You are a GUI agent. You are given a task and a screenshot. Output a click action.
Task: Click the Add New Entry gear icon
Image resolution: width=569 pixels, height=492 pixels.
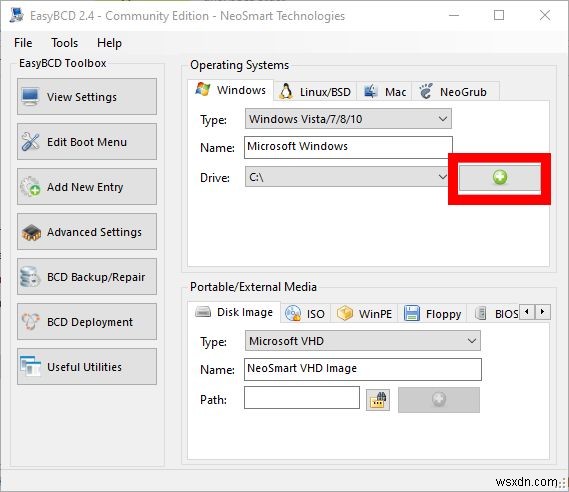point(30,186)
